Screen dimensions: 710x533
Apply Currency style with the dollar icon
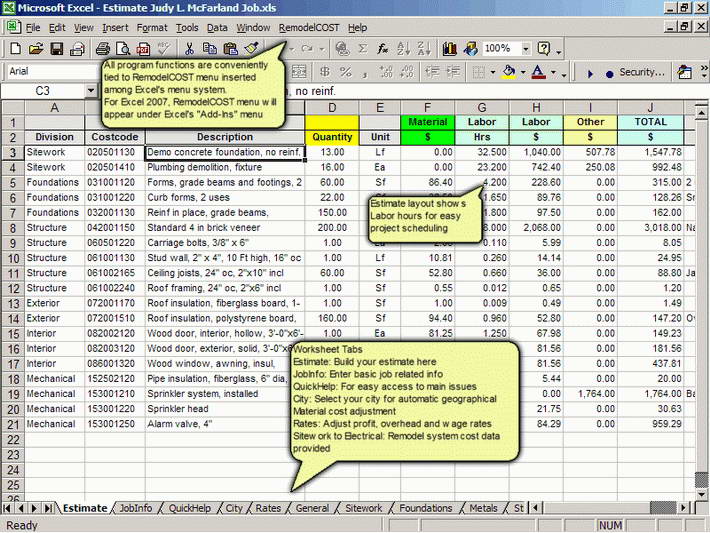tap(325, 72)
